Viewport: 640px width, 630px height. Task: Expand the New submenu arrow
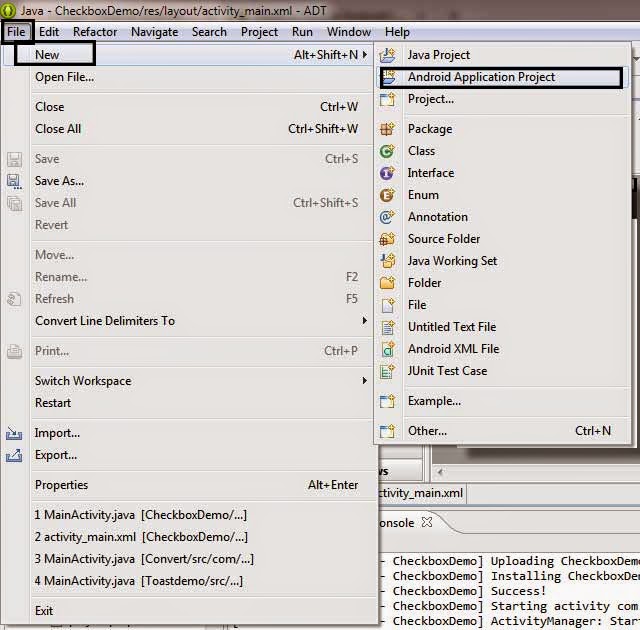364,55
